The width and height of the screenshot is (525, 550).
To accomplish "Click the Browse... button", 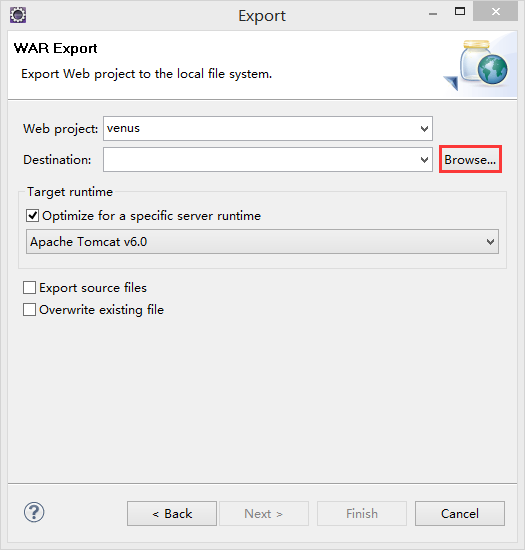I will [470, 160].
